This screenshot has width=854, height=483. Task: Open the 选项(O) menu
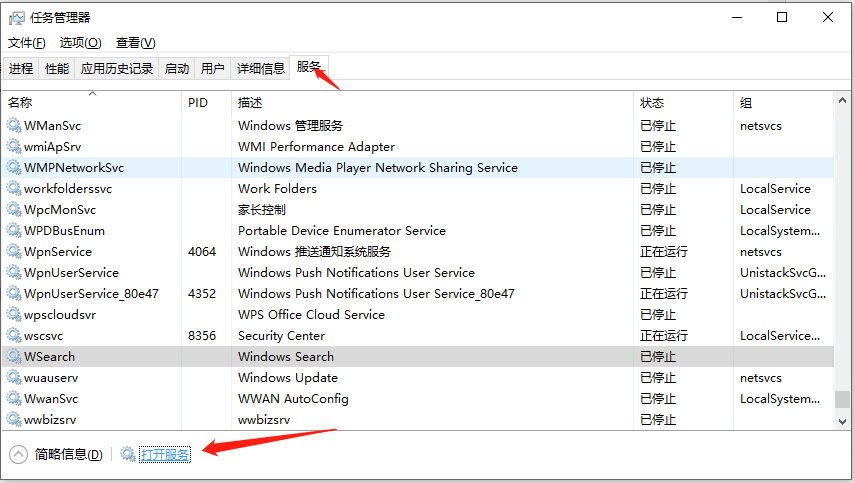(81, 42)
